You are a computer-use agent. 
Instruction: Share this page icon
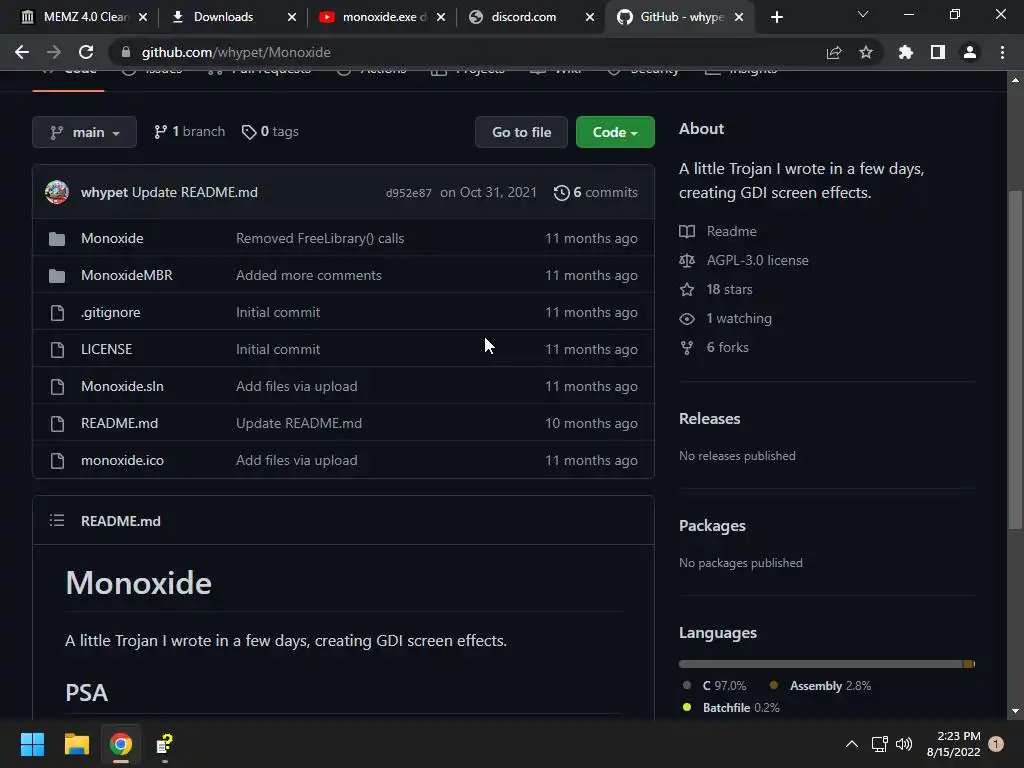click(x=834, y=52)
